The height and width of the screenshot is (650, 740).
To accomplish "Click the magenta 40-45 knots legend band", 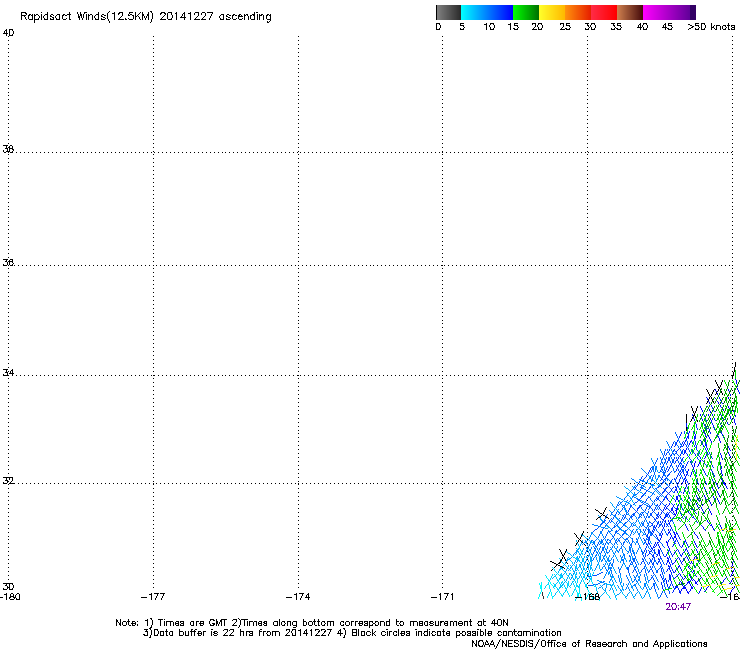I will 656,12.
